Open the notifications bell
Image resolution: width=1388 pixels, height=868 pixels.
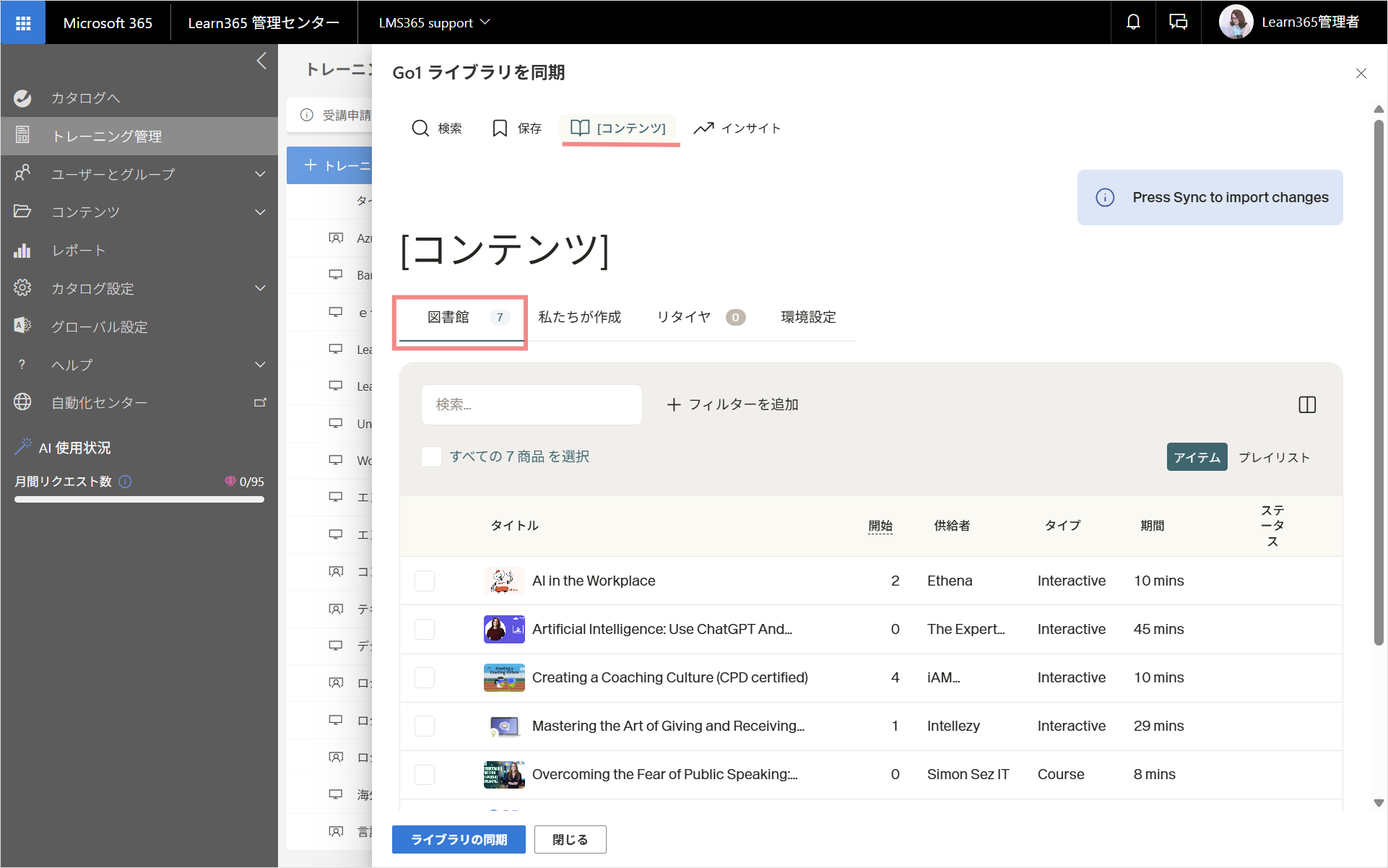pos(1133,22)
